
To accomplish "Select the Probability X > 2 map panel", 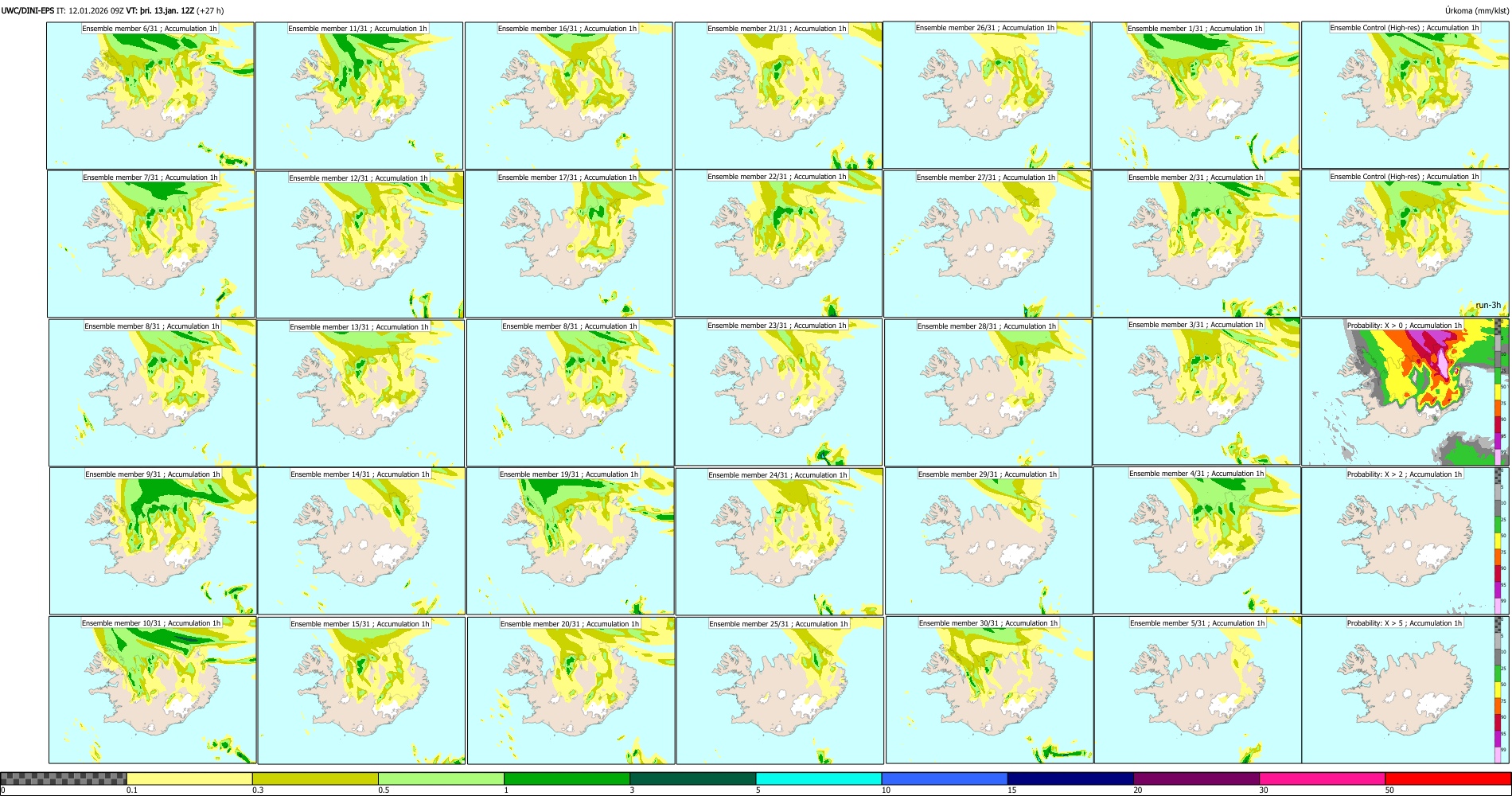I will pyautogui.click(x=1405, y=540).
